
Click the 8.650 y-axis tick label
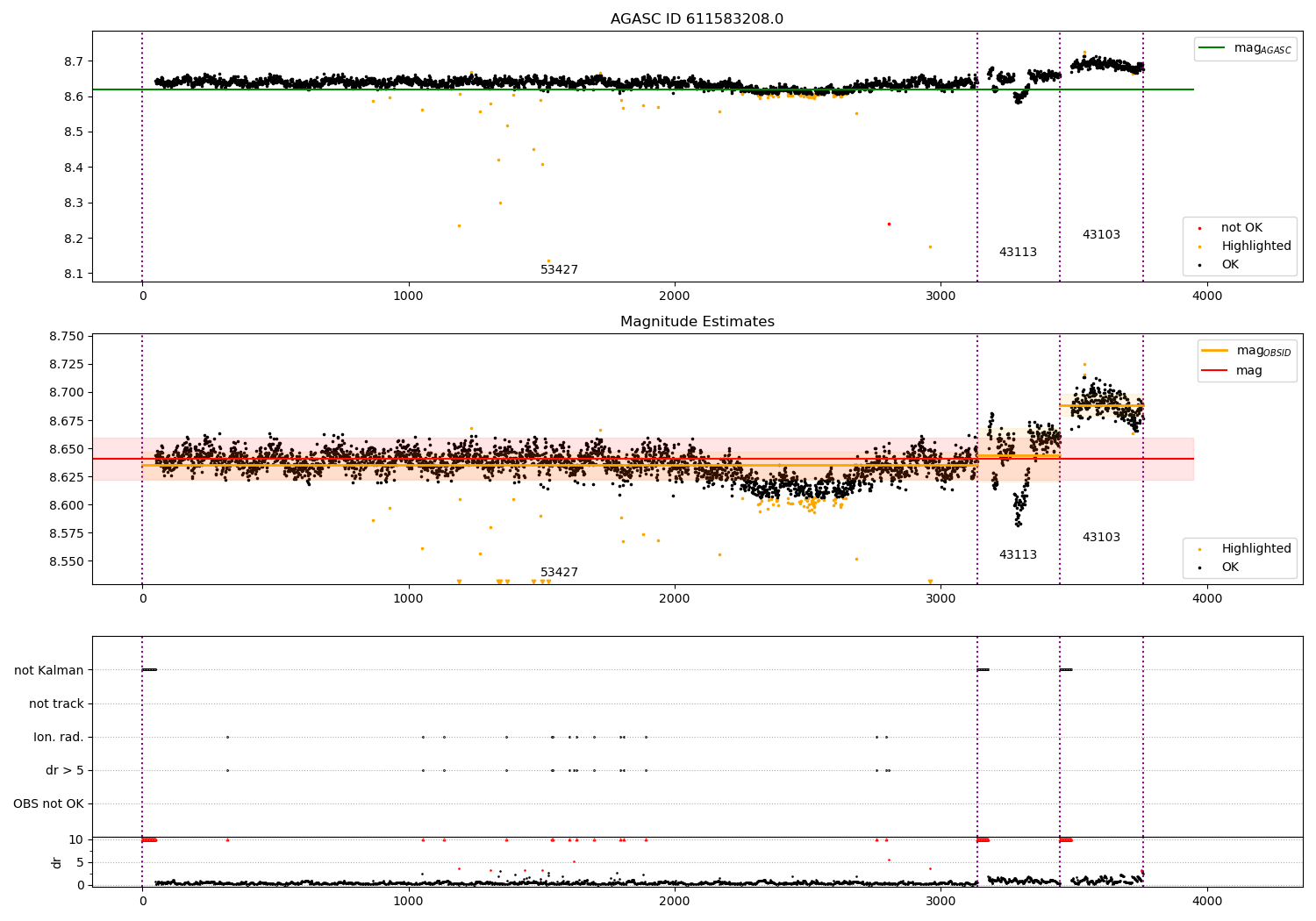tap(67, 449)
